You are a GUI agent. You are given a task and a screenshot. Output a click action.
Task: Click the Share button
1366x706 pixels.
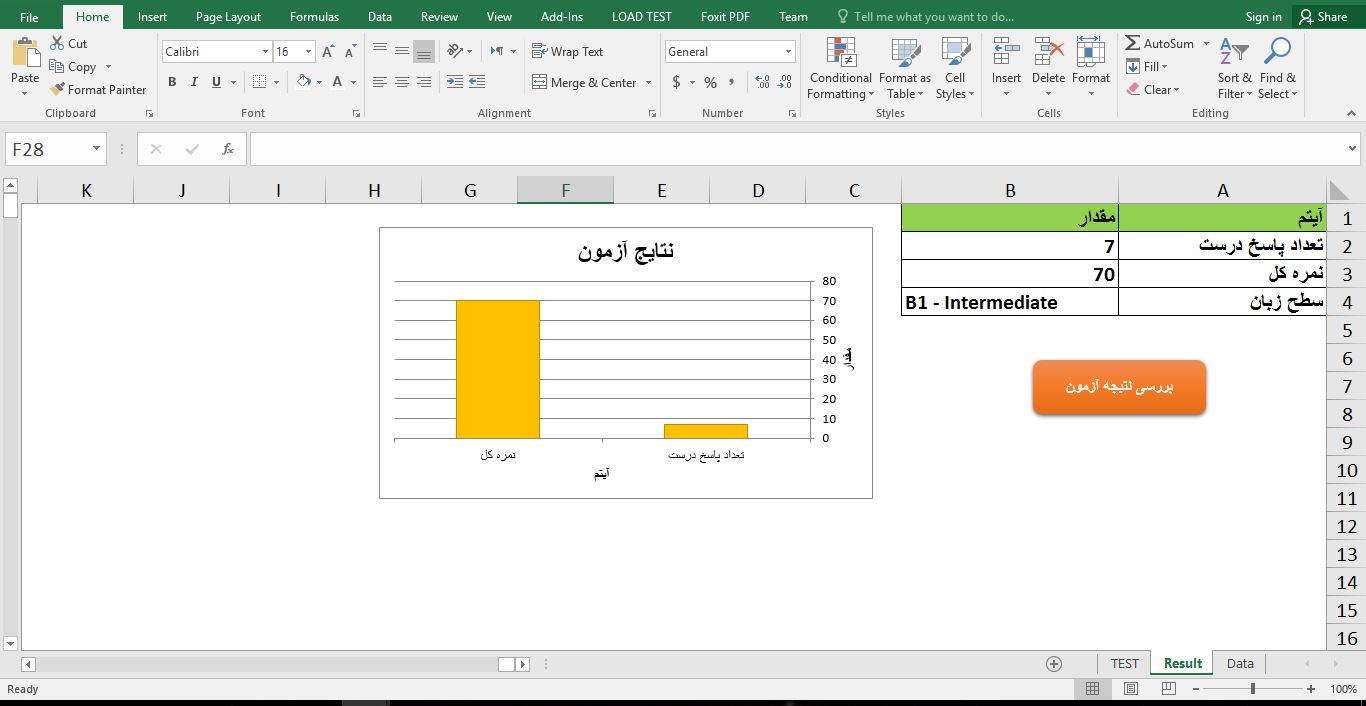pos(1322,17)
